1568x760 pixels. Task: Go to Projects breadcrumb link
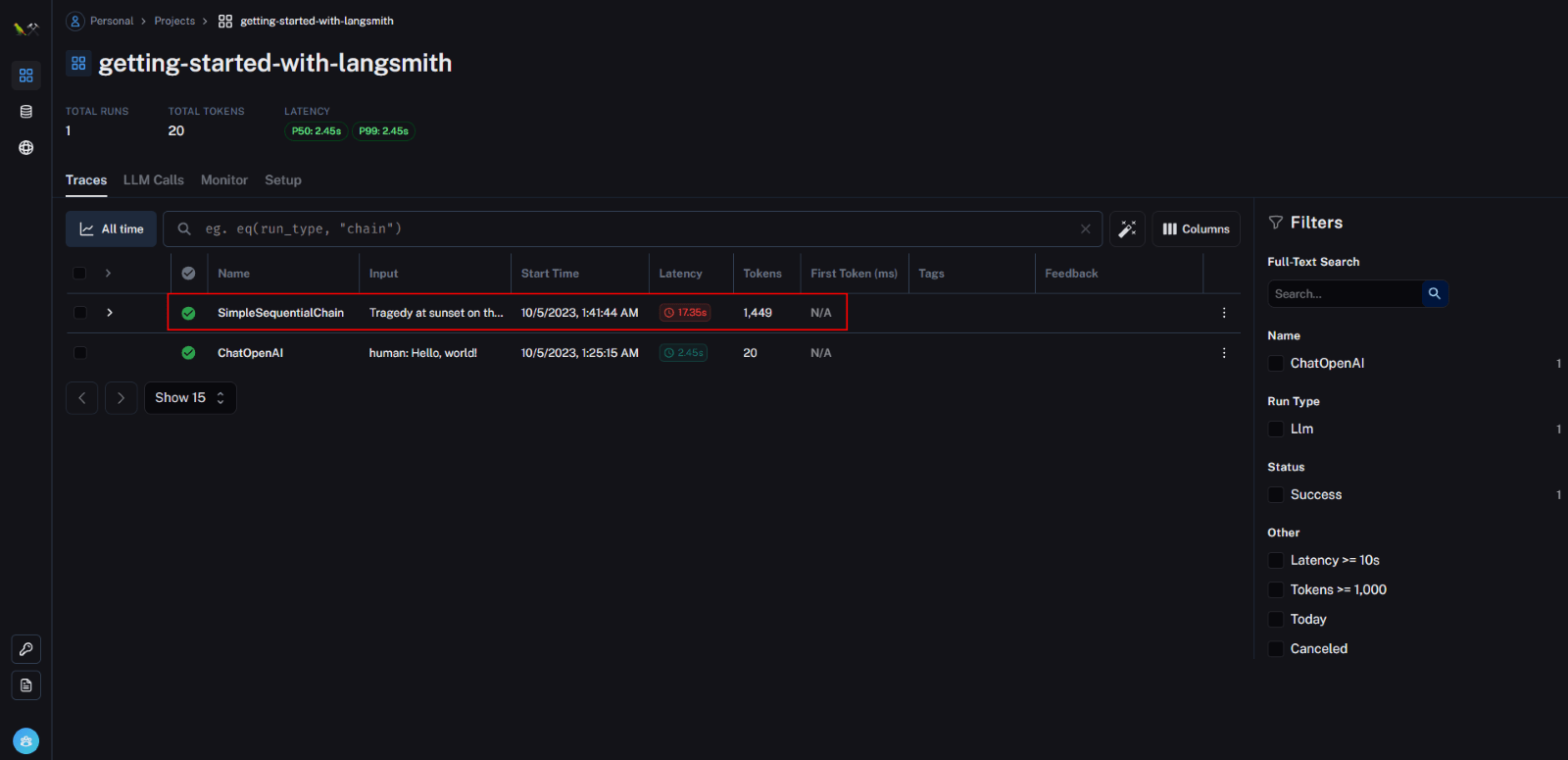click(x=174, y=22)
